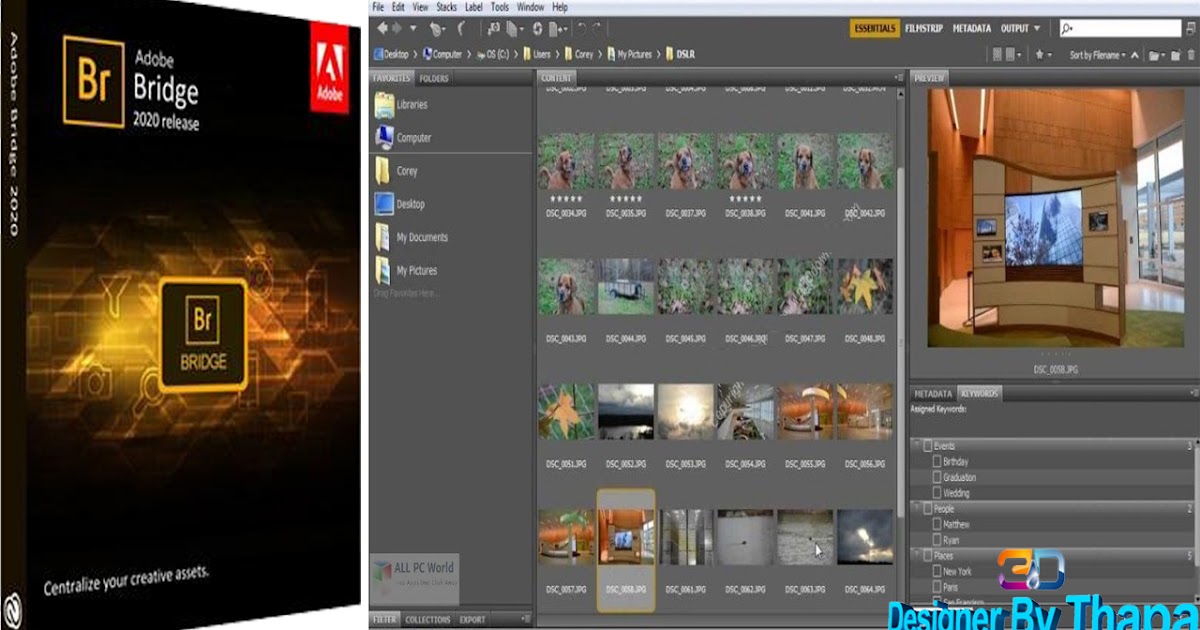Open the workspace switcher dropdown arrow
The image size is (1200, 630).
1037,28
